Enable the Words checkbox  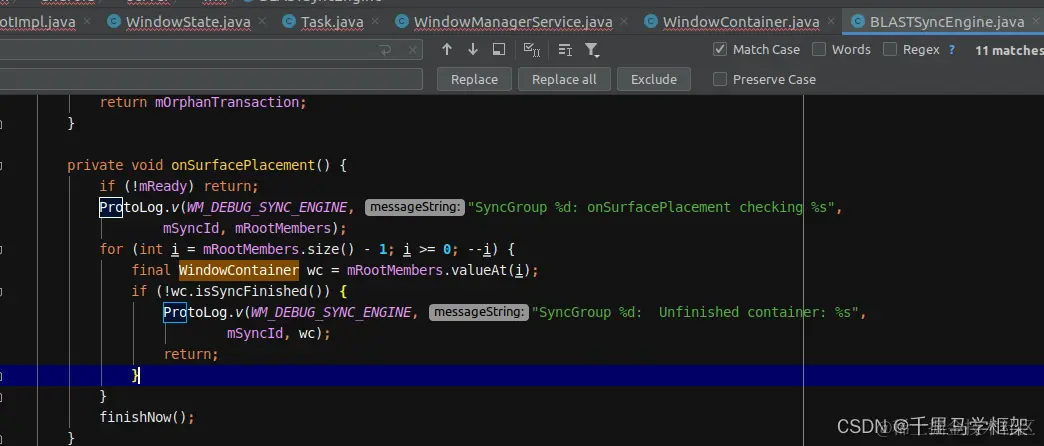[x=819, y=49]
